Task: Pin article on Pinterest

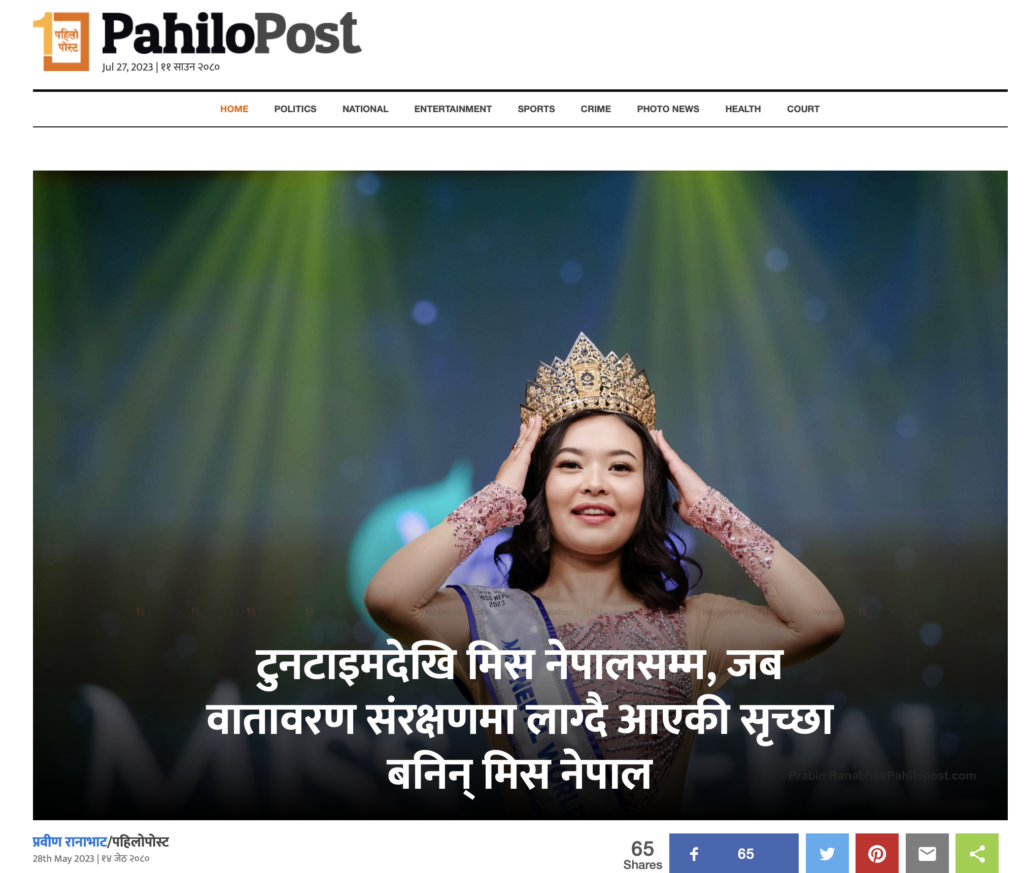Action: pos(876,853)
